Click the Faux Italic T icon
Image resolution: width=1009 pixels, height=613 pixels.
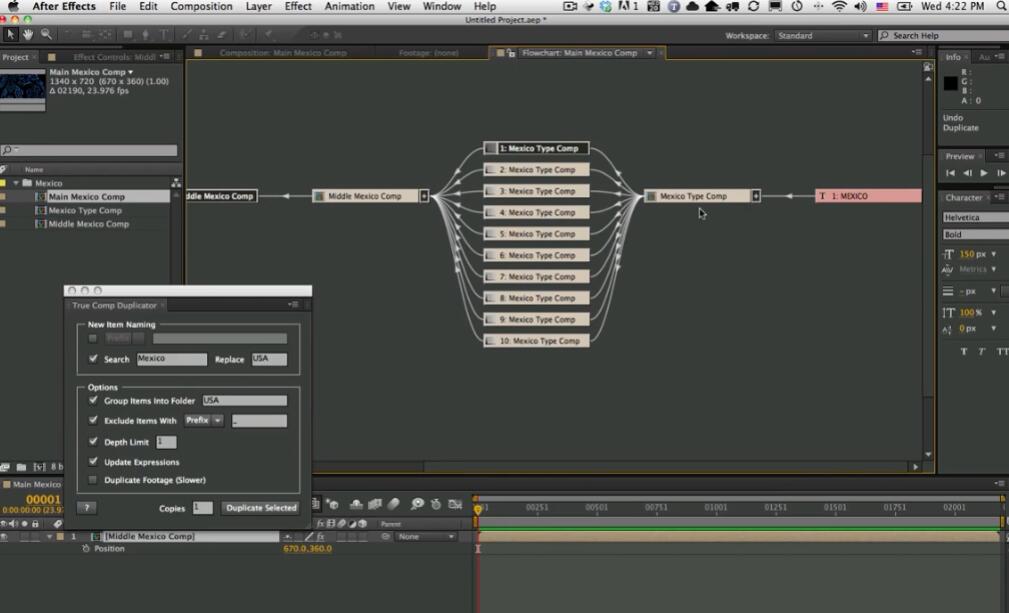(x=982, y=351)
